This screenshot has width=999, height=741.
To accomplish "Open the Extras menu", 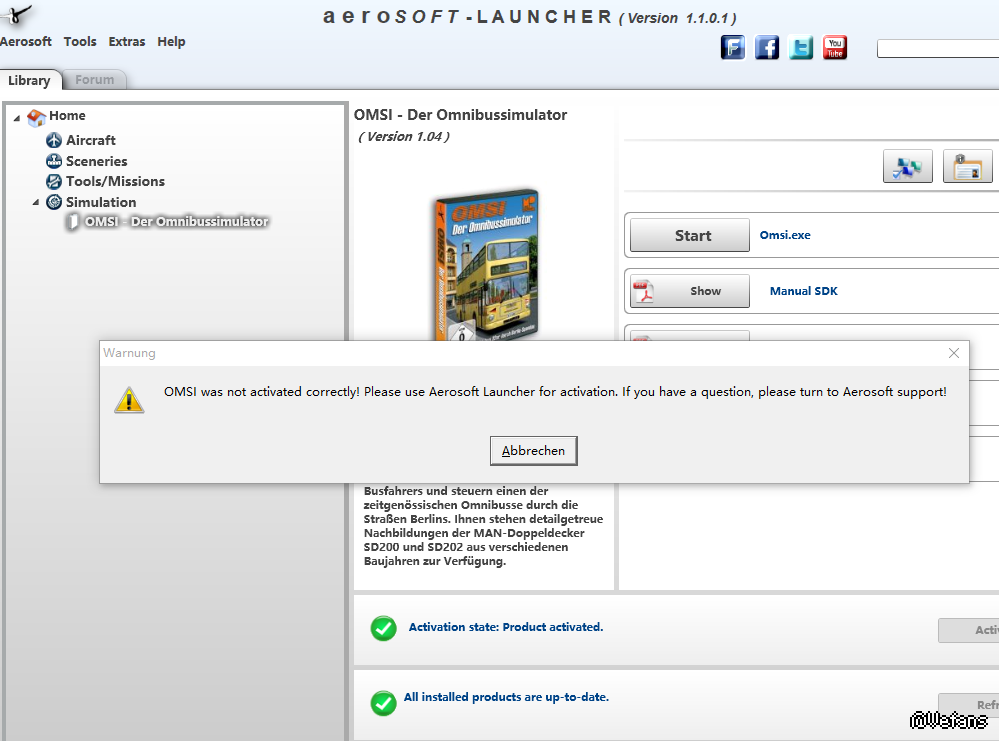I will pos(127,41).
